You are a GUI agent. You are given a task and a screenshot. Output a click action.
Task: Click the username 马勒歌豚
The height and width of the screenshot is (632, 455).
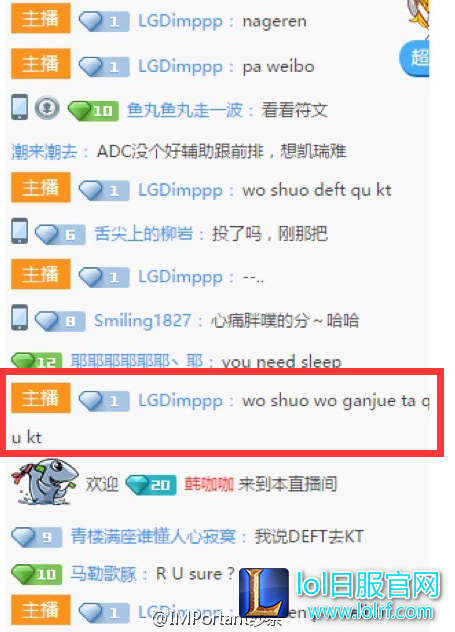coord(104,574)
